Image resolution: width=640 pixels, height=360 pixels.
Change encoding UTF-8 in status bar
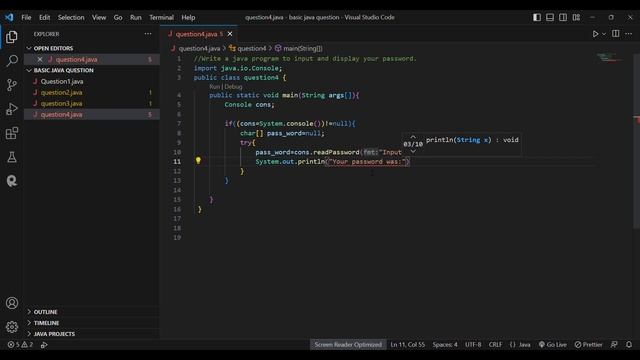point(473,345)
